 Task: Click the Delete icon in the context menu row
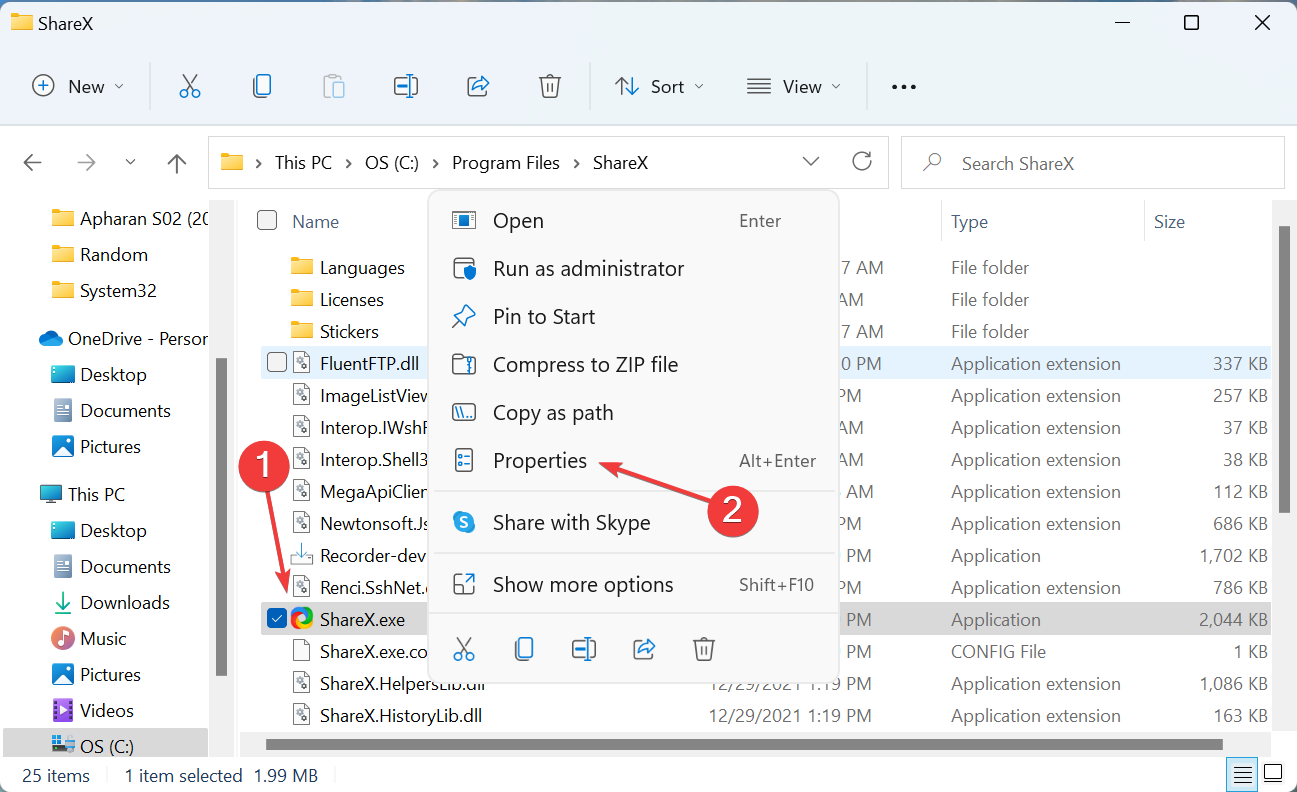tap(703, 649)
